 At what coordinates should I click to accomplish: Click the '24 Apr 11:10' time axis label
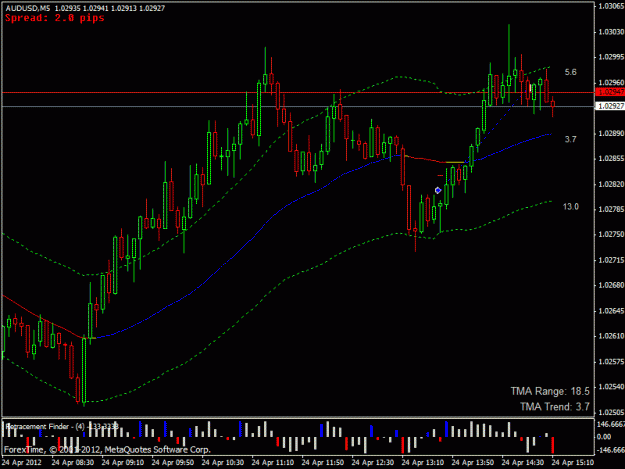tap(273, 463)
